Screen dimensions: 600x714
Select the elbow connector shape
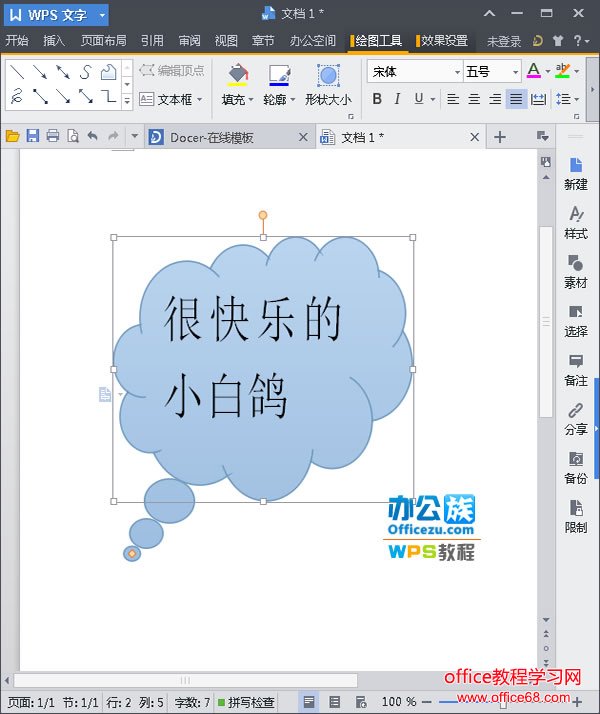(x=109, y=96)
